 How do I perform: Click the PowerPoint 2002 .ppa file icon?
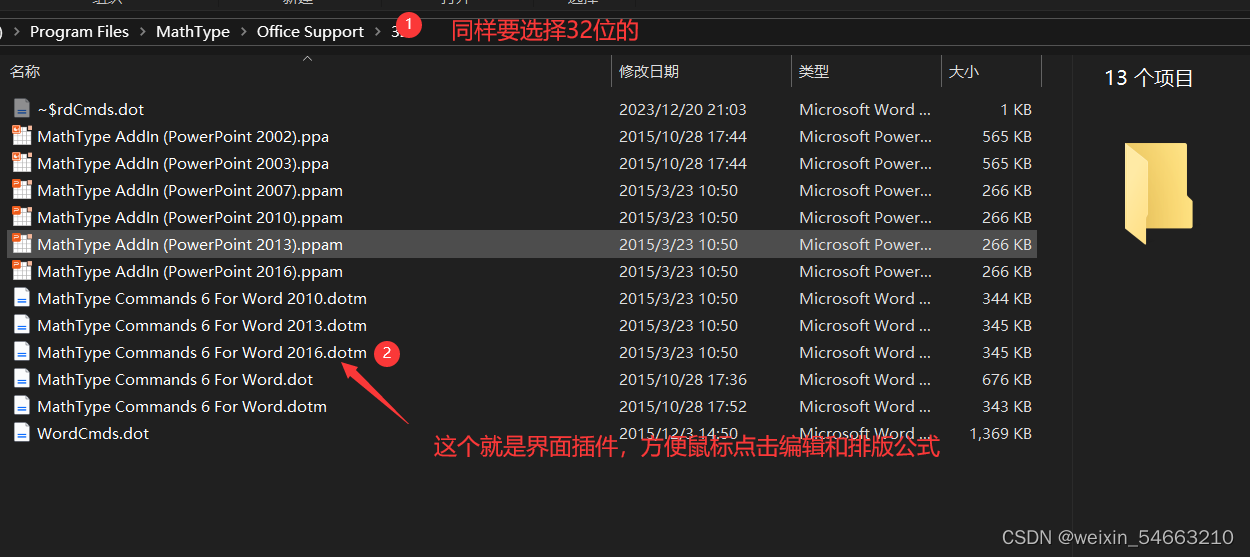(x=22, y=136)
